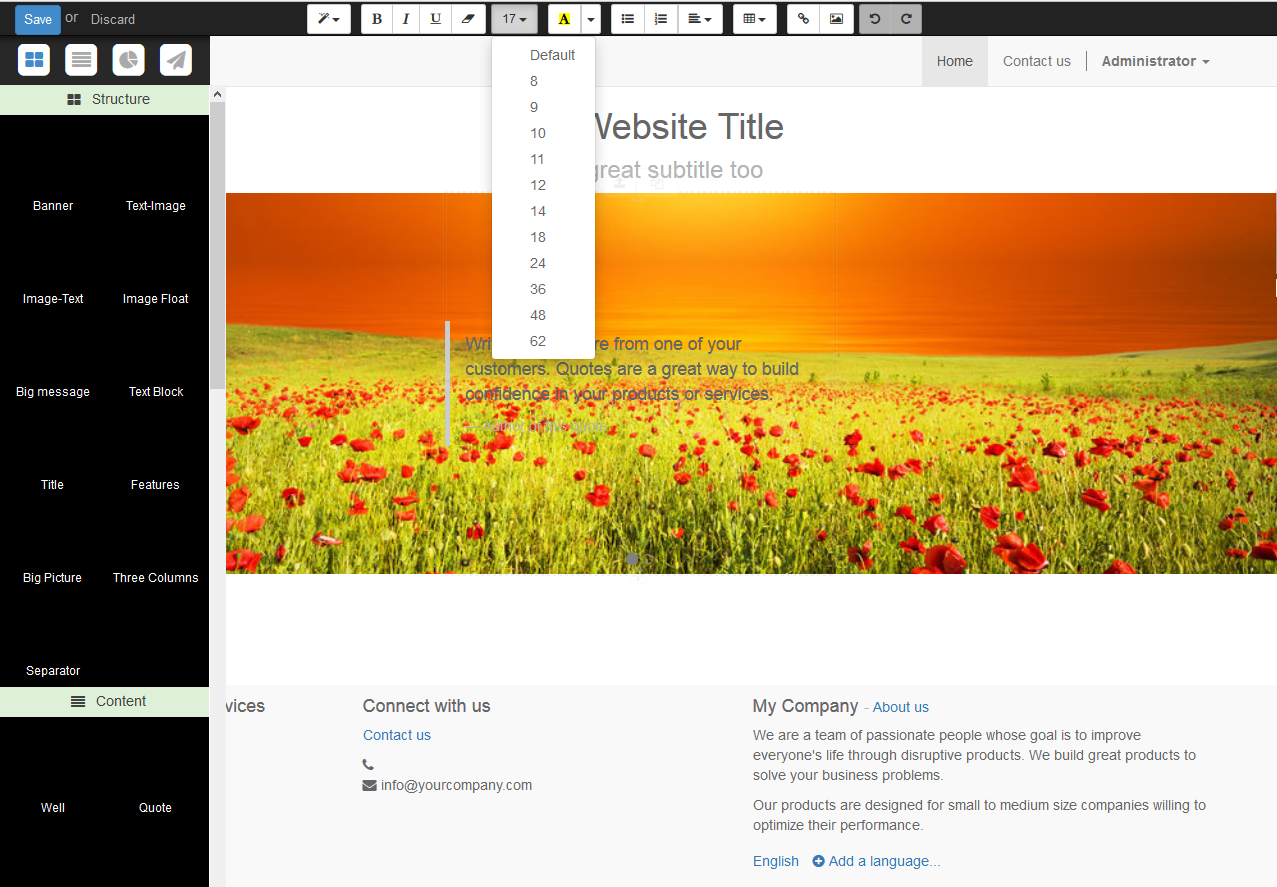The width and height of the screenshot is (1277, 887).
Task: Undo the last edit
Action: pos(875,19)
